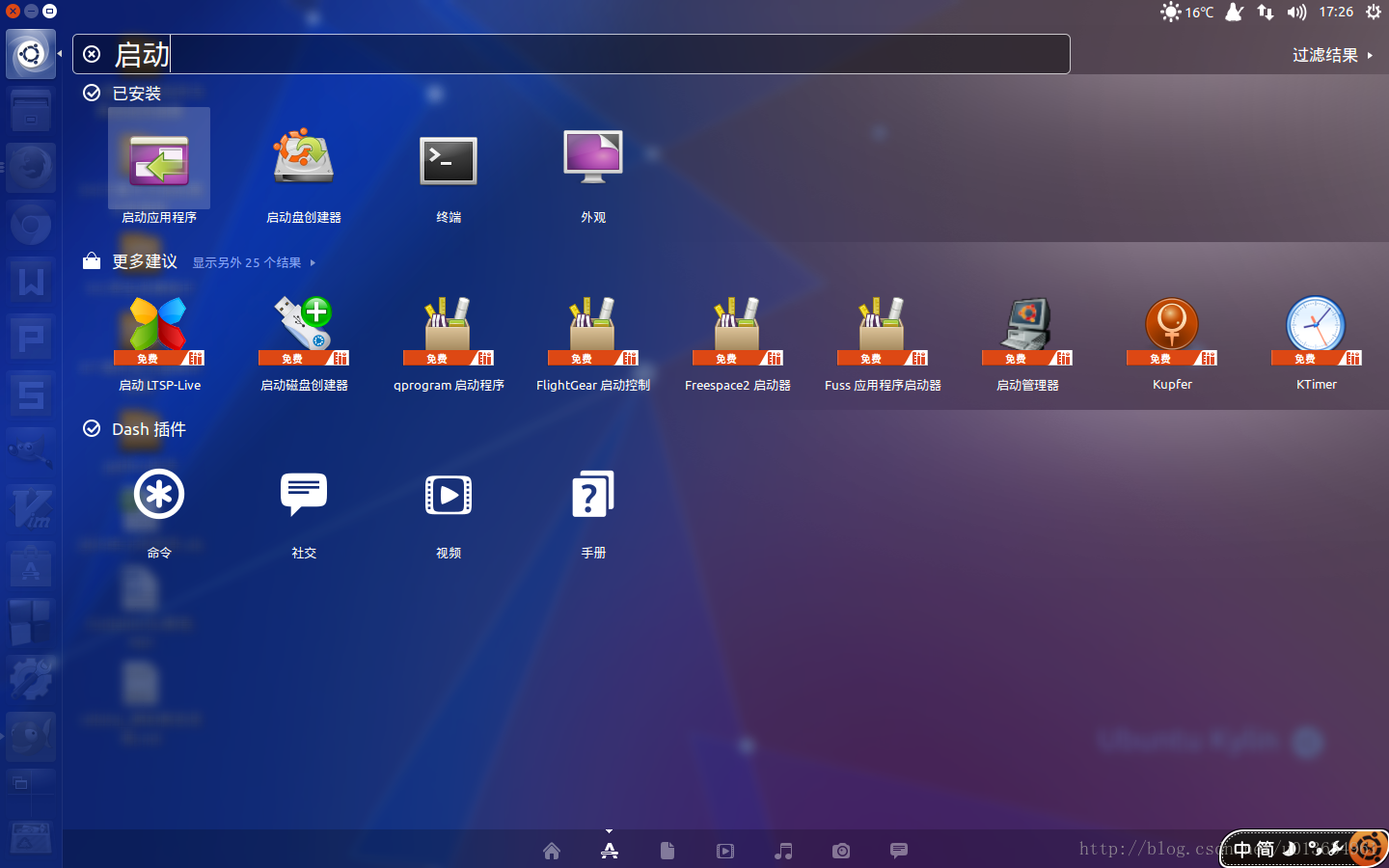The height and width of the screenshot is (868, 1389).
Task: Switch to Home lens
Action: click(552, 851)
